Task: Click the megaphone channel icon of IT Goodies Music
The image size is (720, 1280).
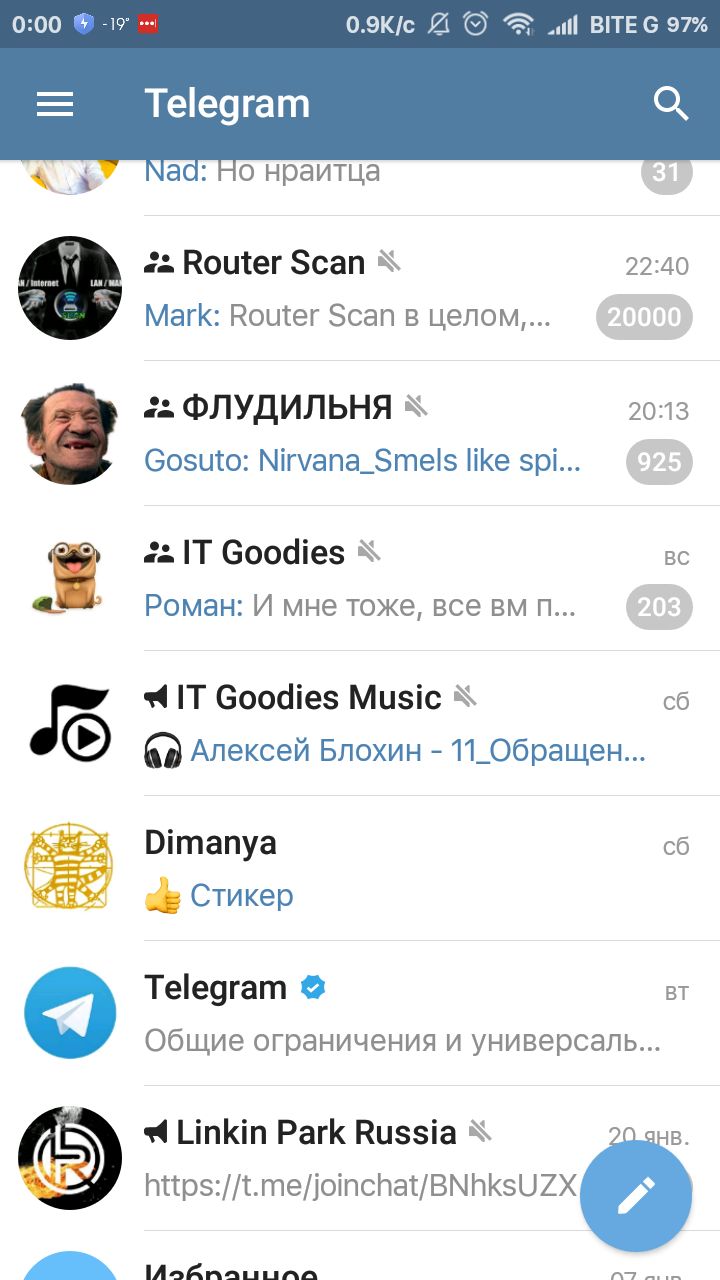Action: point(156,697)
